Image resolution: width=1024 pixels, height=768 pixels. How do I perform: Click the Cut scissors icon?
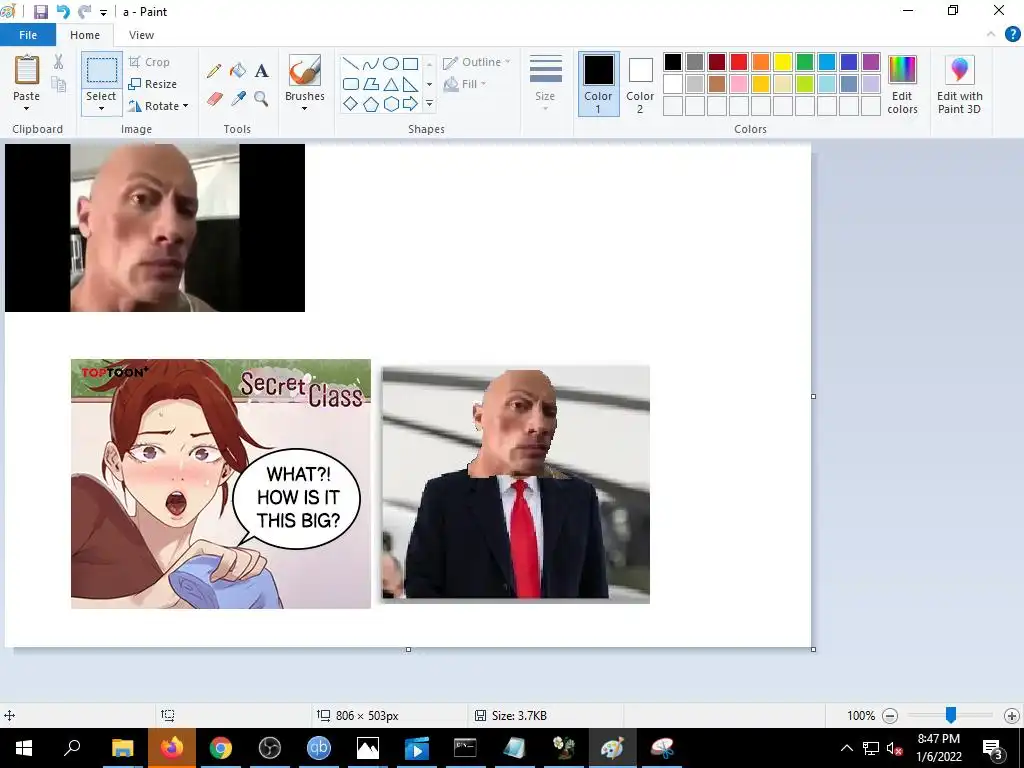[x=59, y=62]
